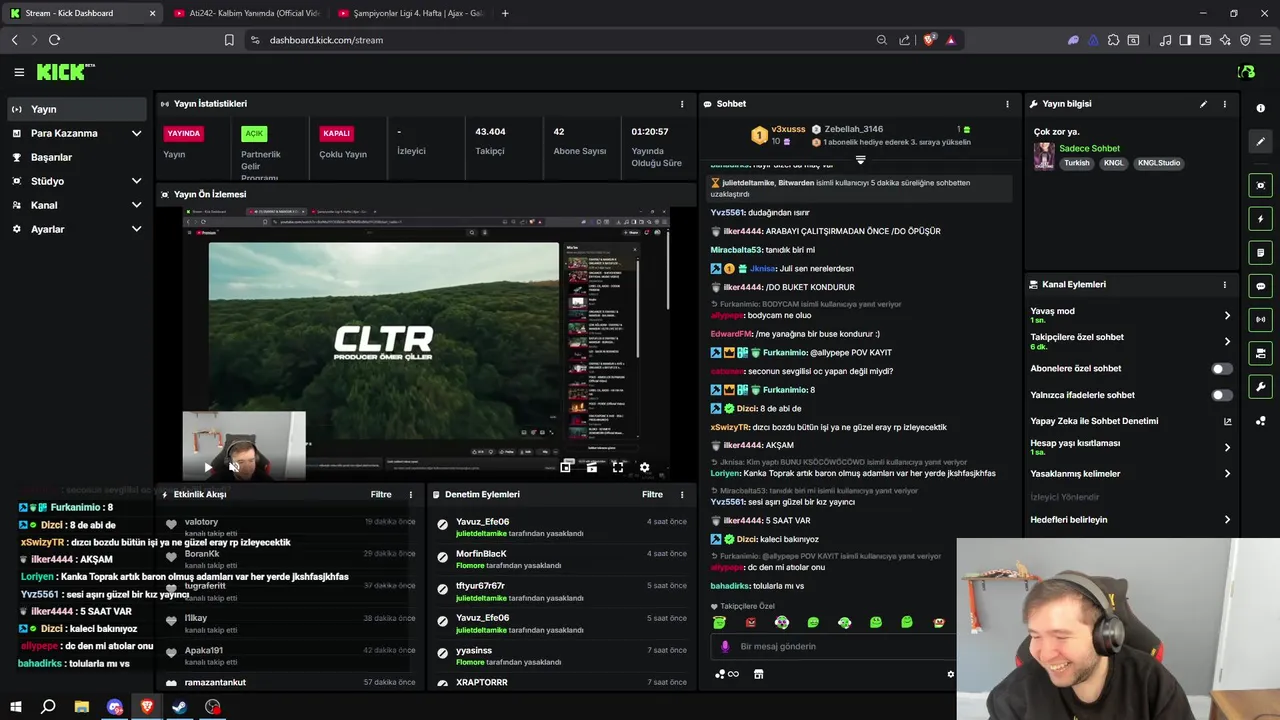The height and width of the screenshot is (720, 1280).
Task: Open Takipçilere özel sohbet options chevron
Action: [x=1227, y=342]
